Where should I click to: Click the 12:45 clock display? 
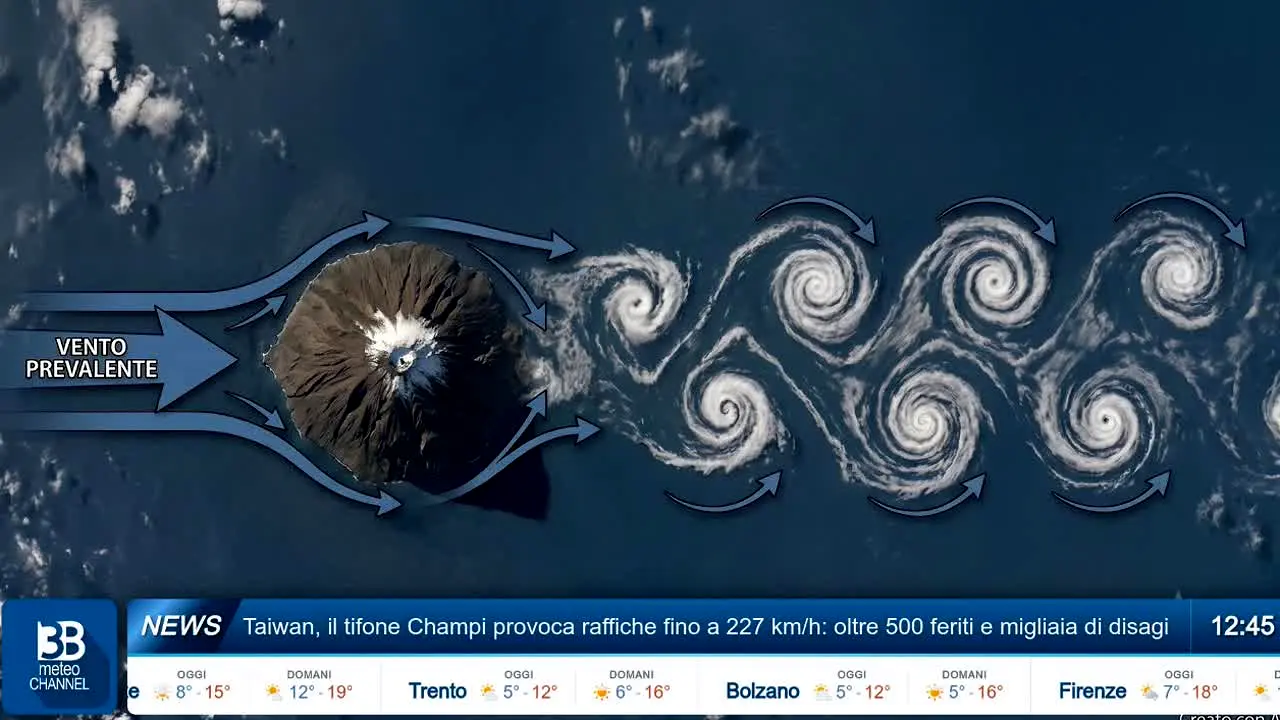[x=1243, y=626]
